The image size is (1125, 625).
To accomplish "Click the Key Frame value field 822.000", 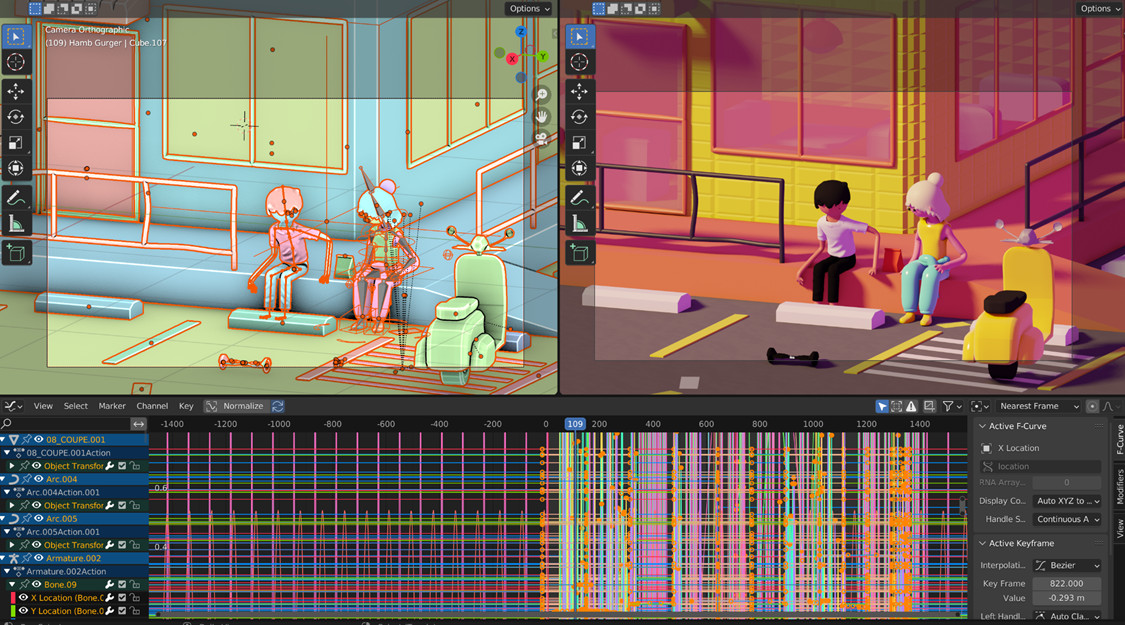I will coord(1067,583).
